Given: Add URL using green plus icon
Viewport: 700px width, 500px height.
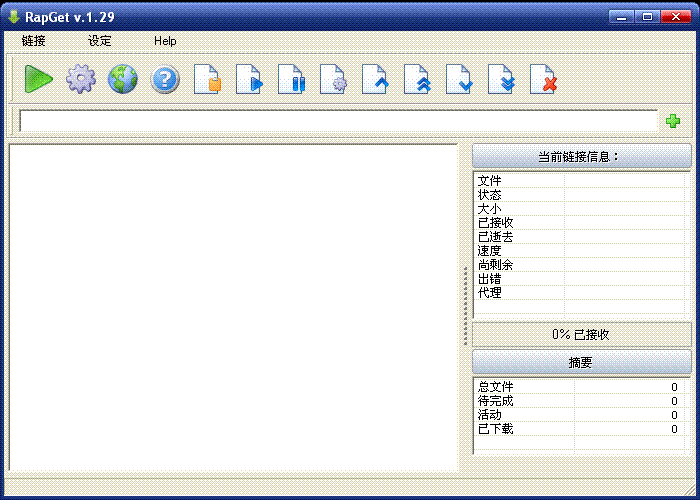Looking at the screenshot, I should pos(673,121).
